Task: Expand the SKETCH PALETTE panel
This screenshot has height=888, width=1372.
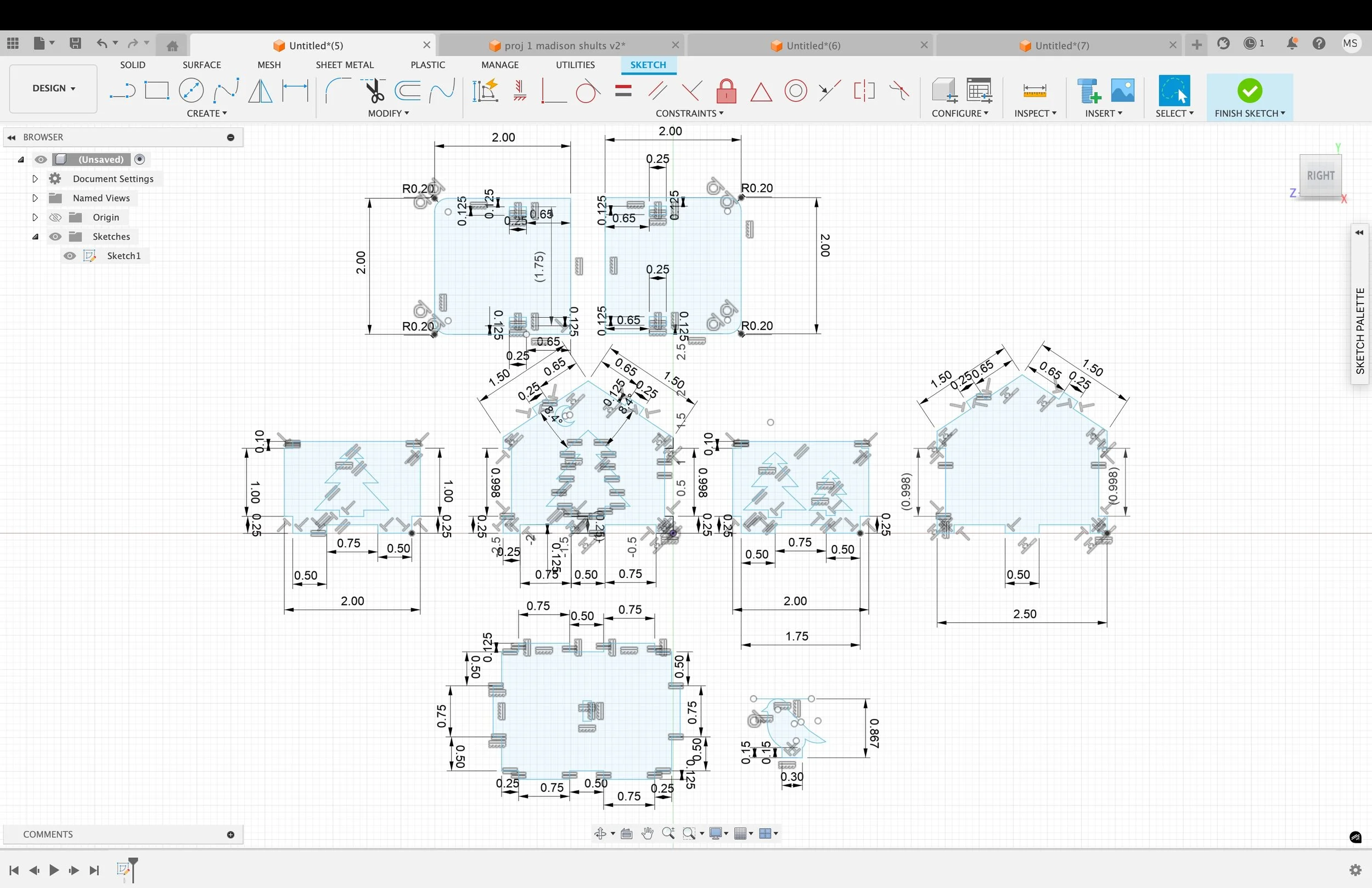Action: pos(1359,233)
